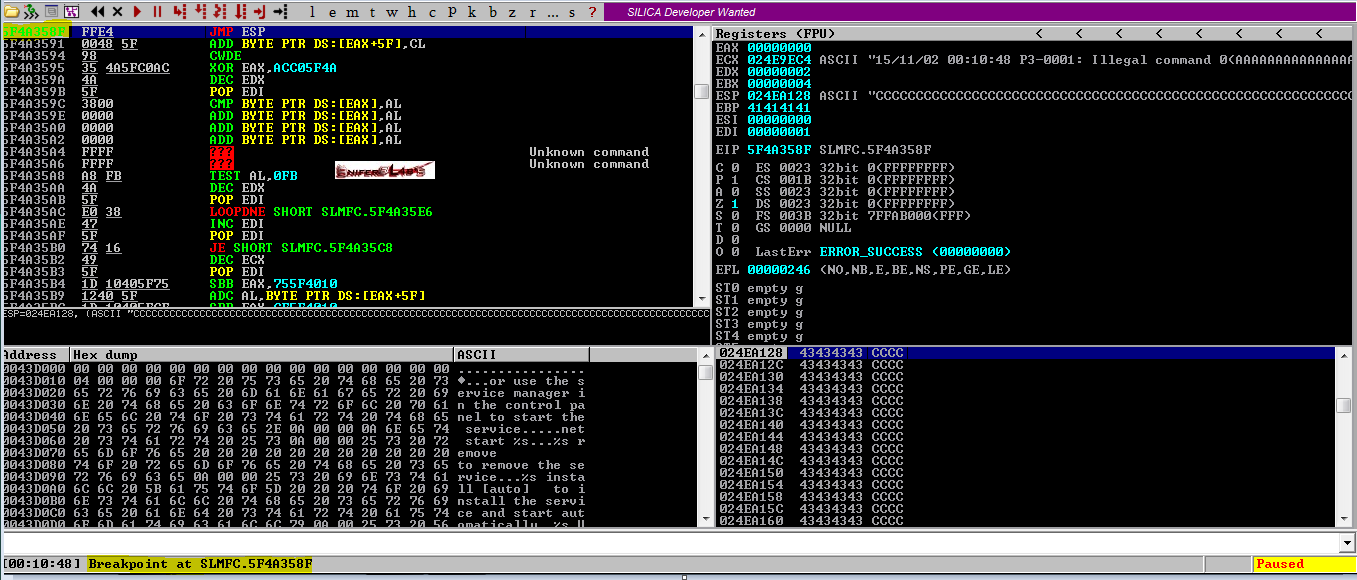Image resolution: width=1357 pixels, height=580 pixels.
Task: Open Executable modules via 'e' button
Action: pos(332,12)
